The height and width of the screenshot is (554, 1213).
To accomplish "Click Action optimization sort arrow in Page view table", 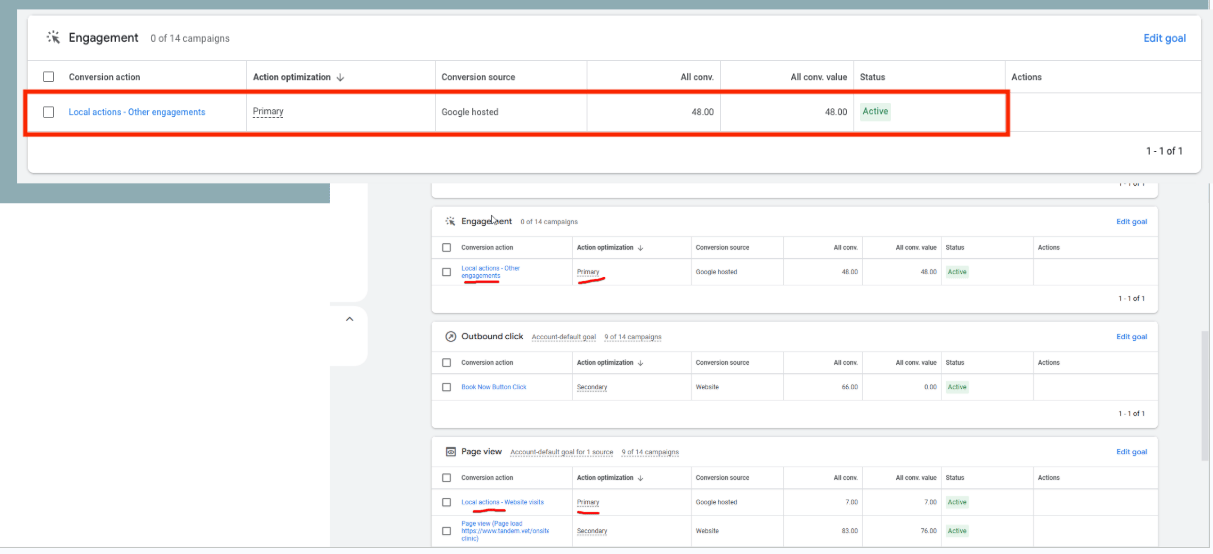I will (x=640, y=478).
